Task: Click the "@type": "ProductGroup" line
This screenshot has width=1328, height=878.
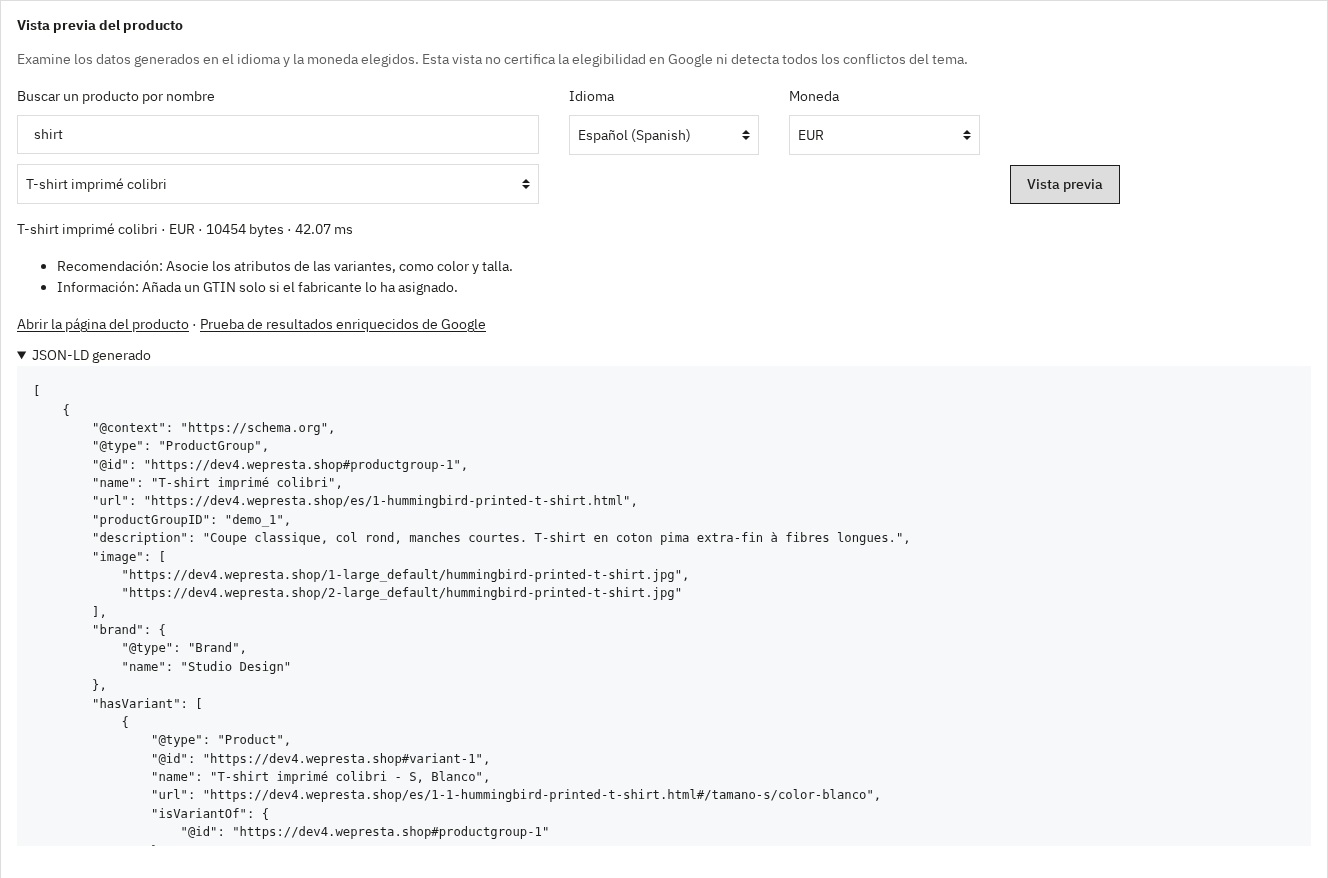Action: tap(181, 446)
